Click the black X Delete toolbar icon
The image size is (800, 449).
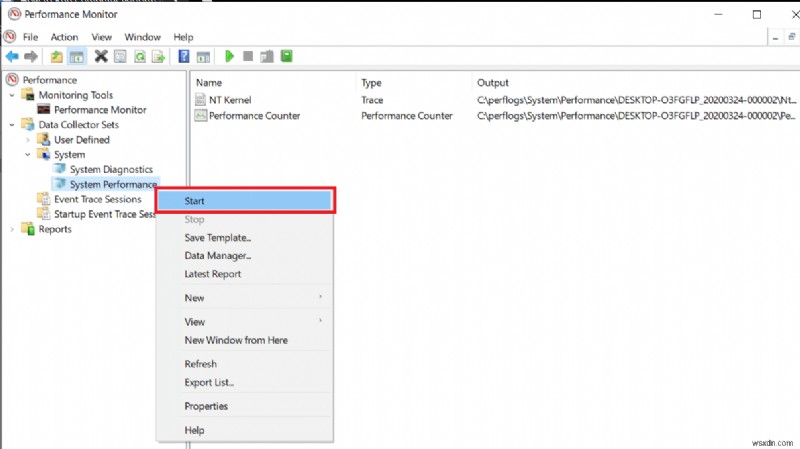pos(101,56)
